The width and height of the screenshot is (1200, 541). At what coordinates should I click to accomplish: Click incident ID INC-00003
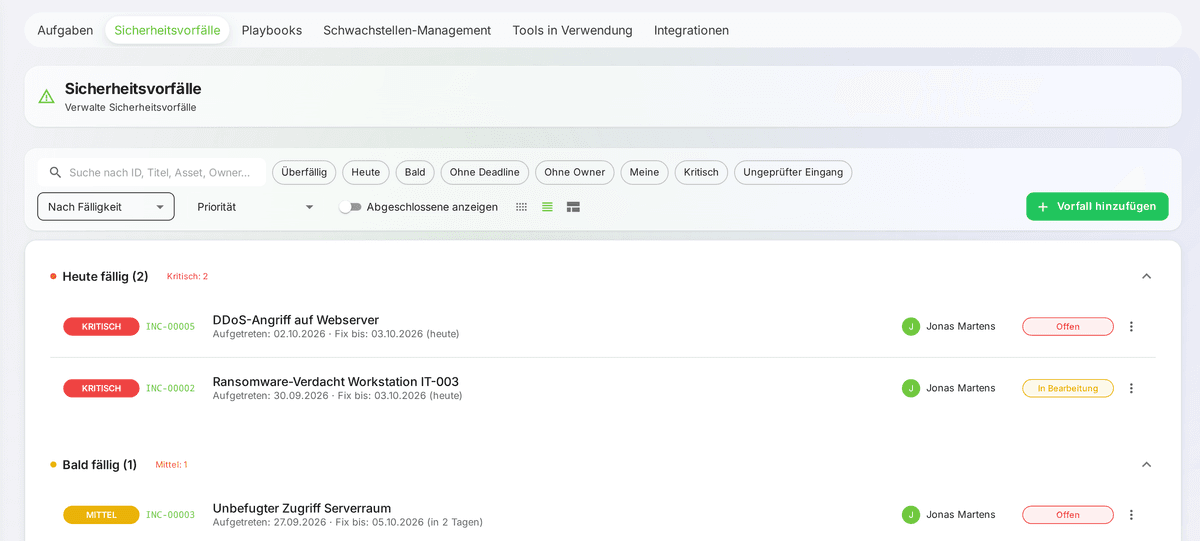pyautogui.click(x=170, y=515)
